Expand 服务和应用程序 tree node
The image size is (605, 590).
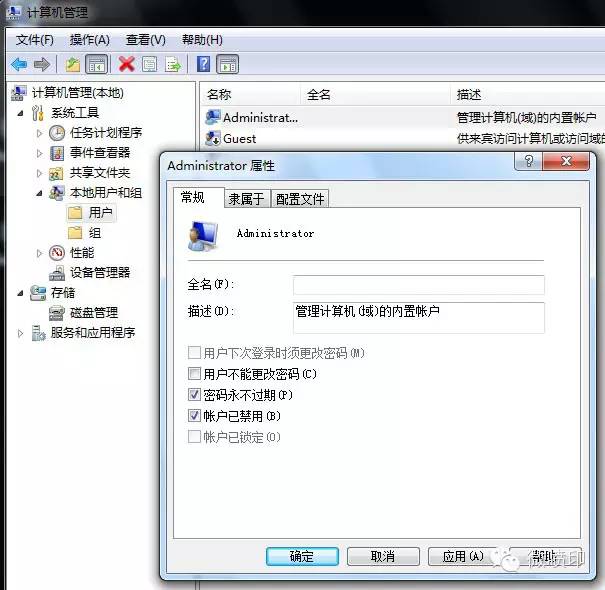[x=20, y=333]
